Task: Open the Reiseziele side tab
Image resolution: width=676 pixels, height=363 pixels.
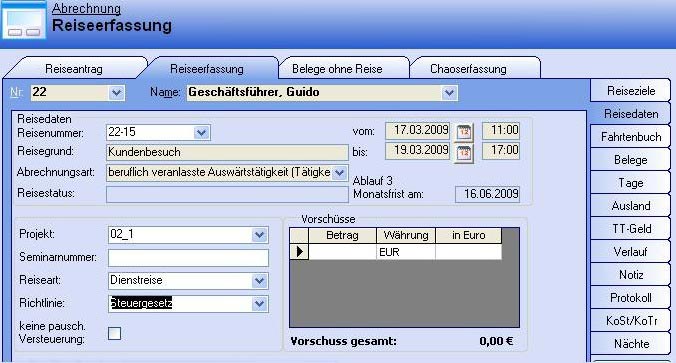Action: pyautogui.click(x=631, y=91)
